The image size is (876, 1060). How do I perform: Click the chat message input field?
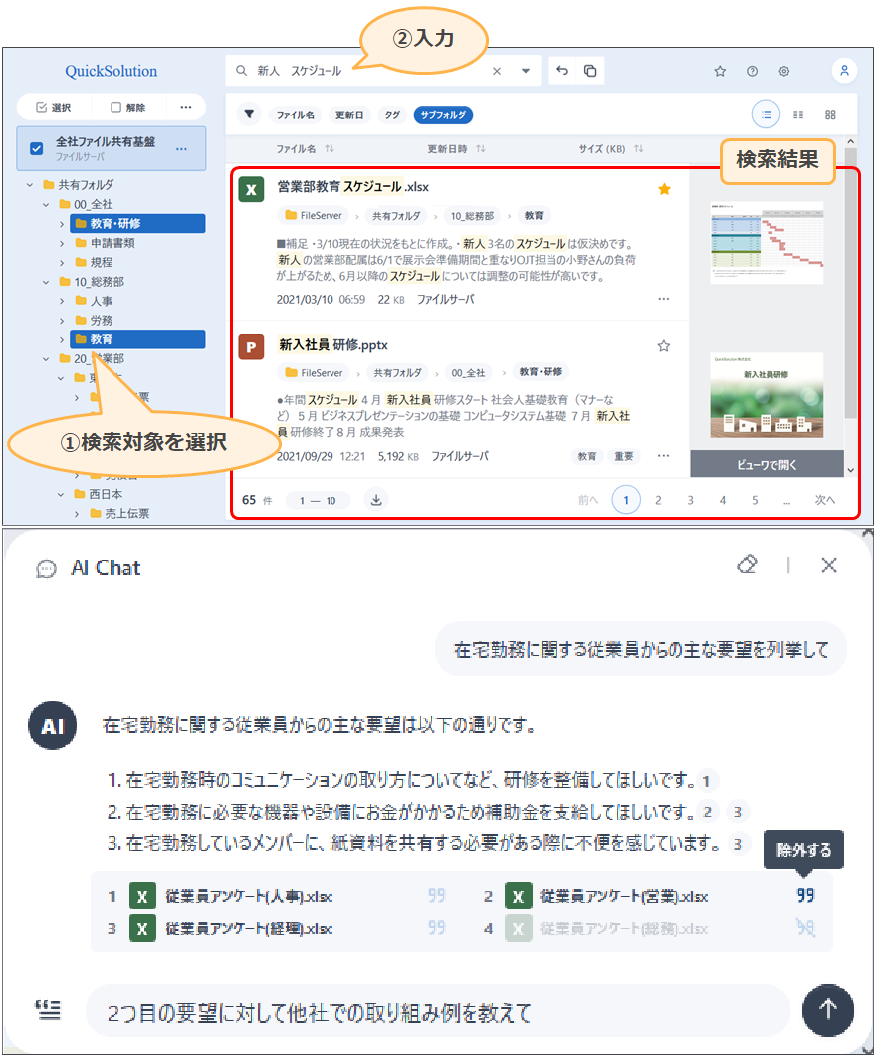click(438, 1011)
